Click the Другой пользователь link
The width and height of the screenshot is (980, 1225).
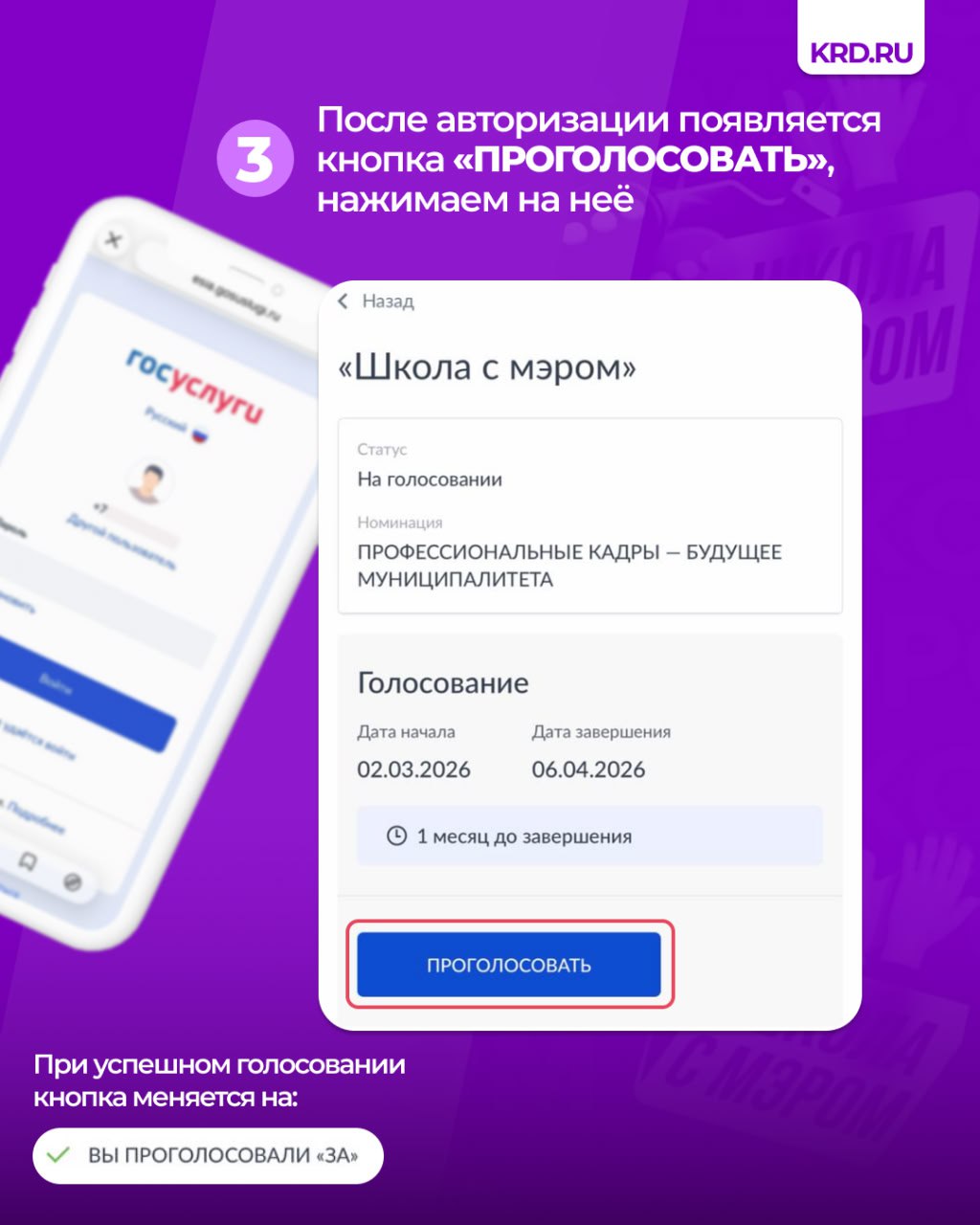pyautogui.click(x=121, y=543)
